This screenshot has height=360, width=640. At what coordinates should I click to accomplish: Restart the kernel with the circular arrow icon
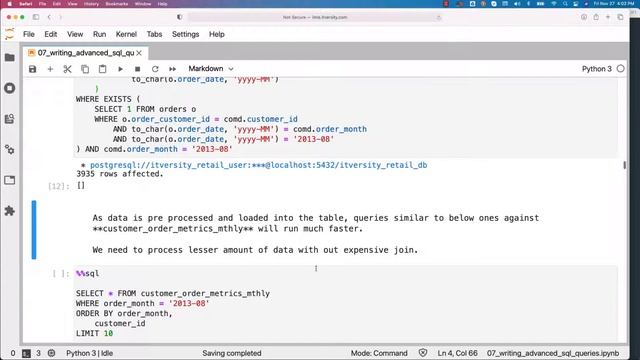click(x=155, y=69)
